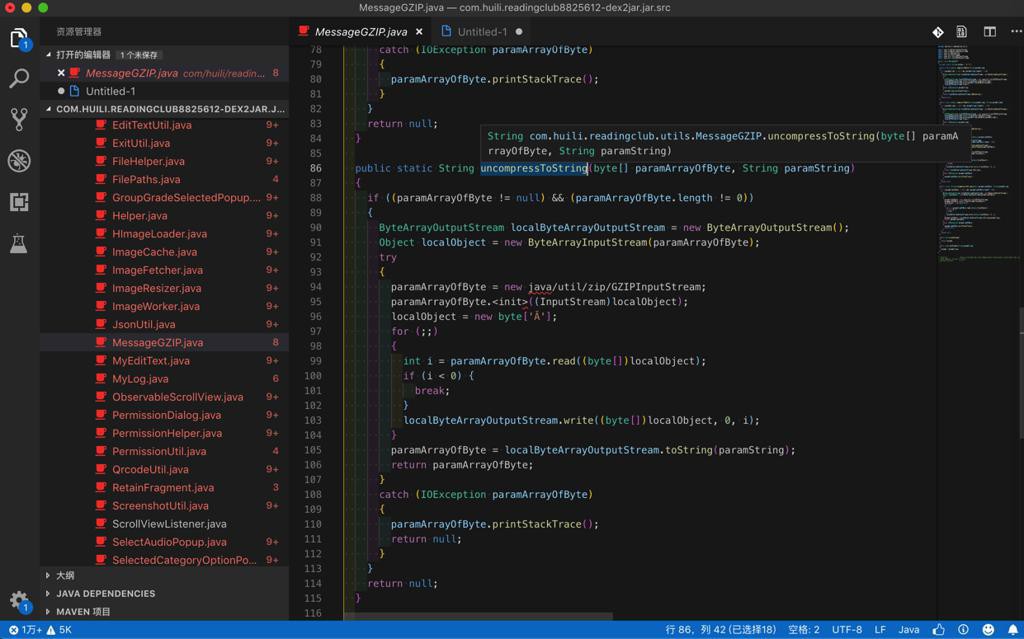Open the Search view in activity bar
1024x639 pixels.
pos(19,78)
